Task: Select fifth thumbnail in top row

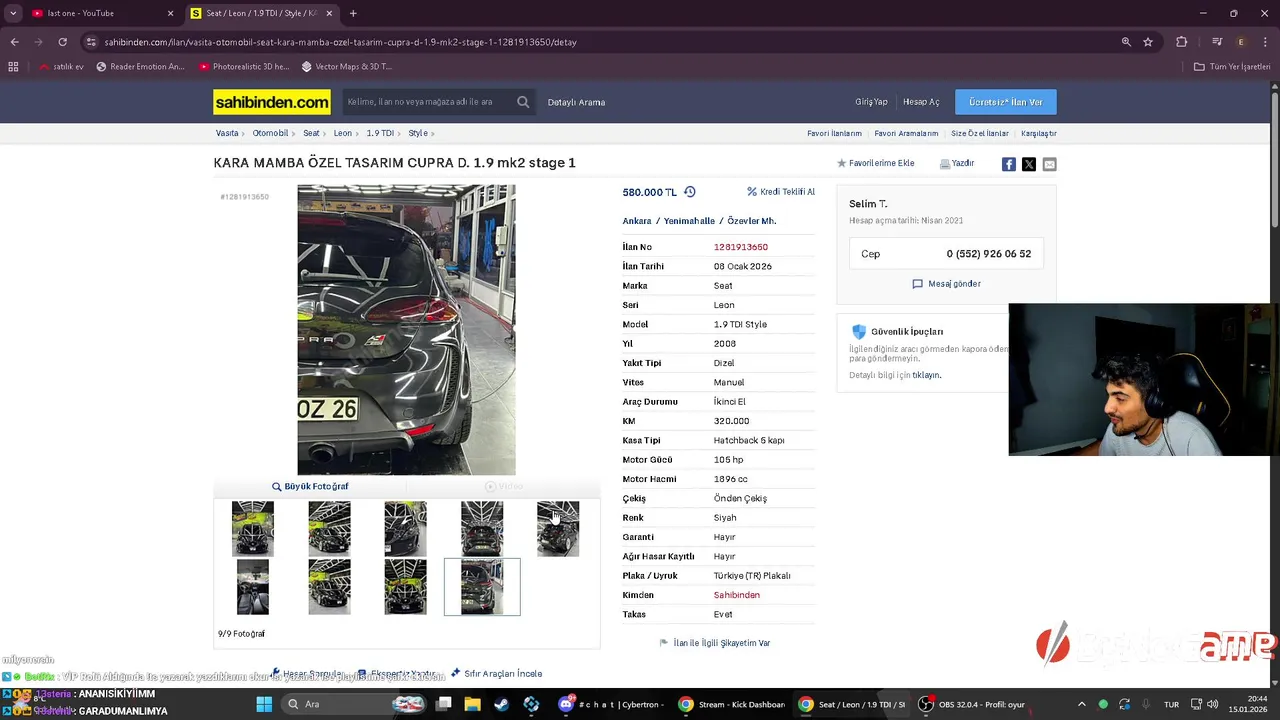Action: pyautogui.click(x=558, y=528)
